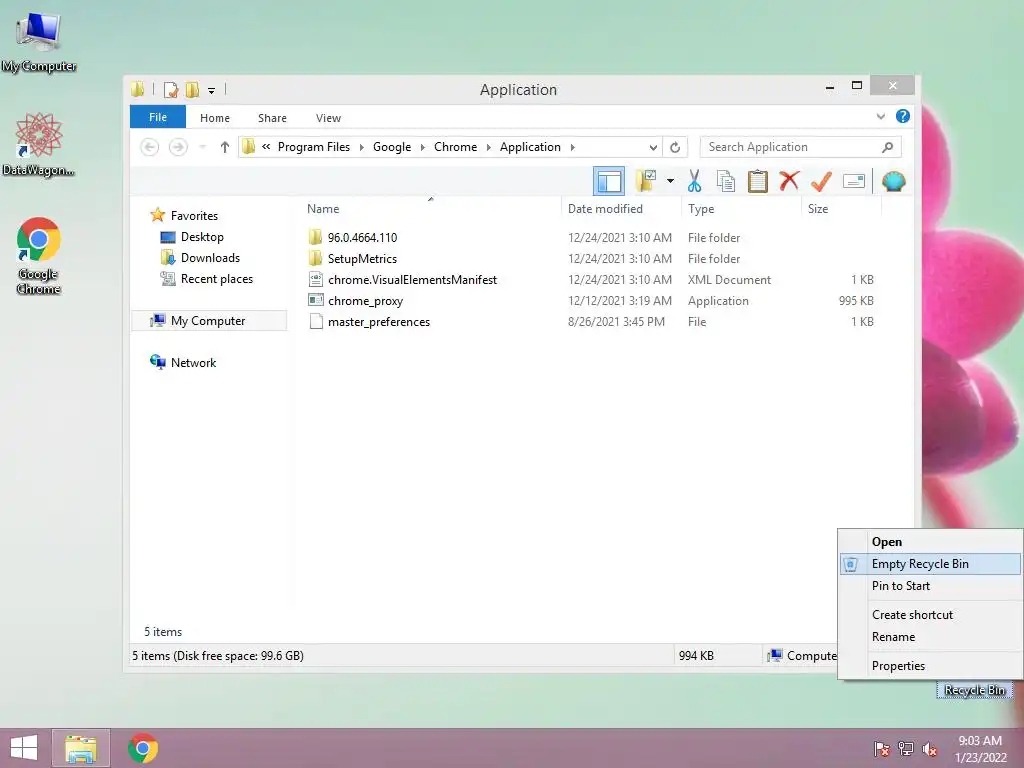Expand the arrow after Google breadcrumb
Viewport: 1024px width, 768px height.
coord(423,147)
